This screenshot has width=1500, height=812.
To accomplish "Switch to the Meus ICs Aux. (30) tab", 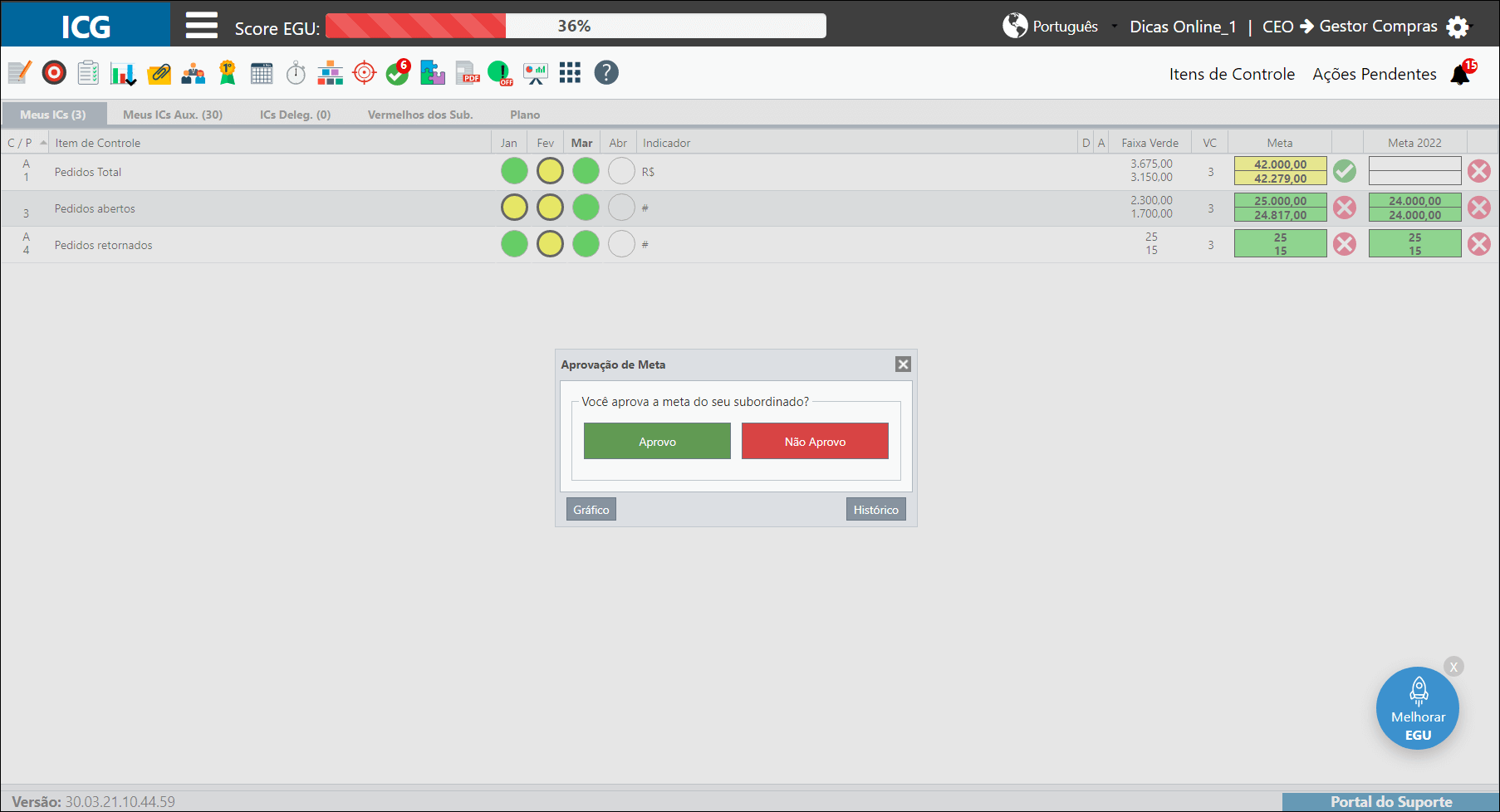I will 173,115.
